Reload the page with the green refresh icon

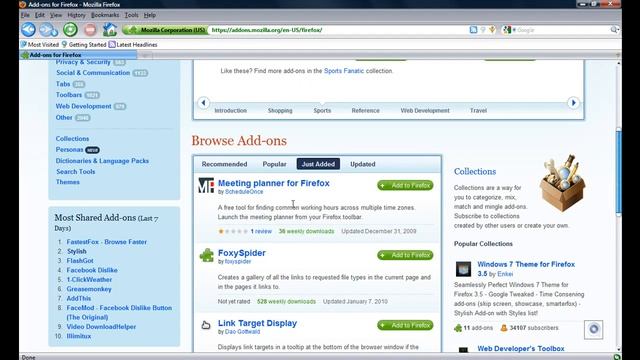[x=70, y=30]
